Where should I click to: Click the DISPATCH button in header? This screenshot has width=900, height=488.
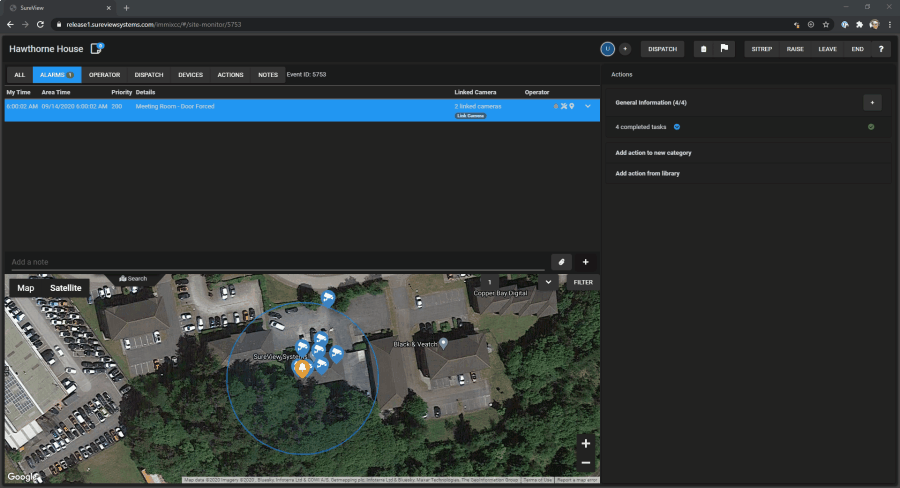click(x=662, y=49)
